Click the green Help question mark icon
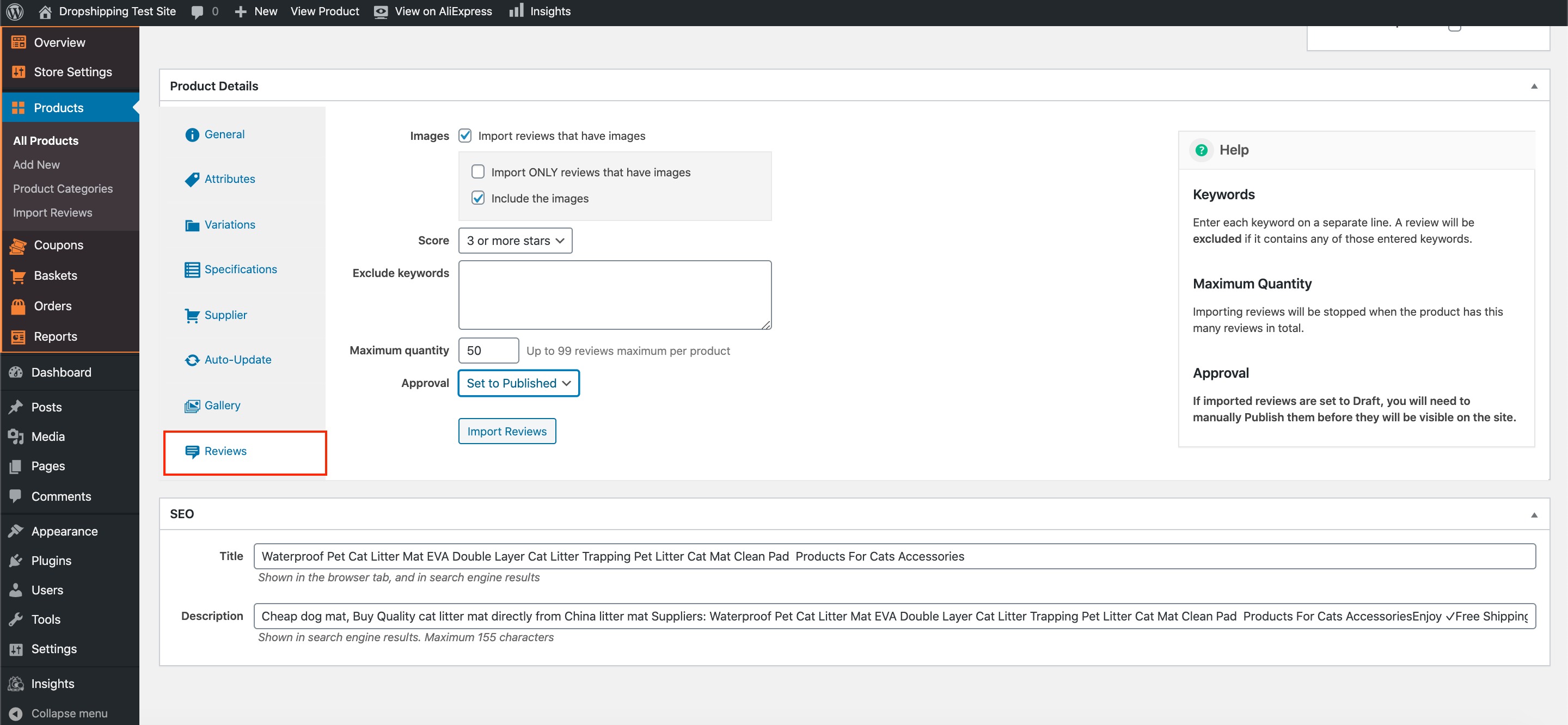1568x725 pixels. pos(1201,150)
